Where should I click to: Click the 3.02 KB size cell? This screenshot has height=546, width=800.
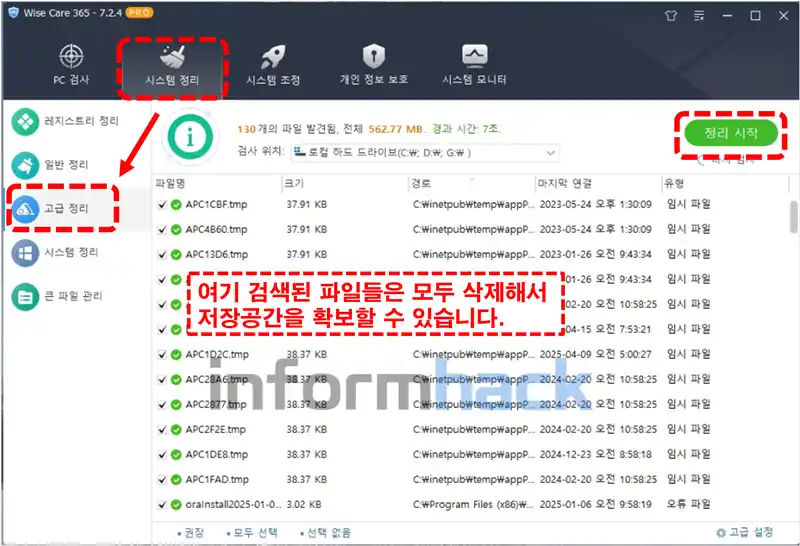304,505
